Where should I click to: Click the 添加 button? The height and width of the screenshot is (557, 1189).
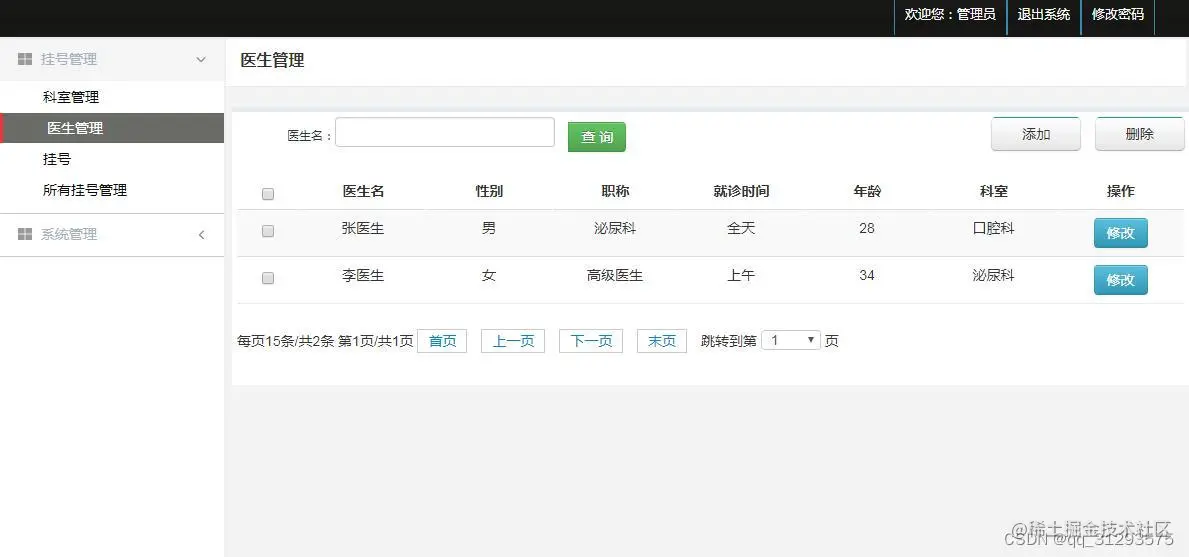(1036, 134)
